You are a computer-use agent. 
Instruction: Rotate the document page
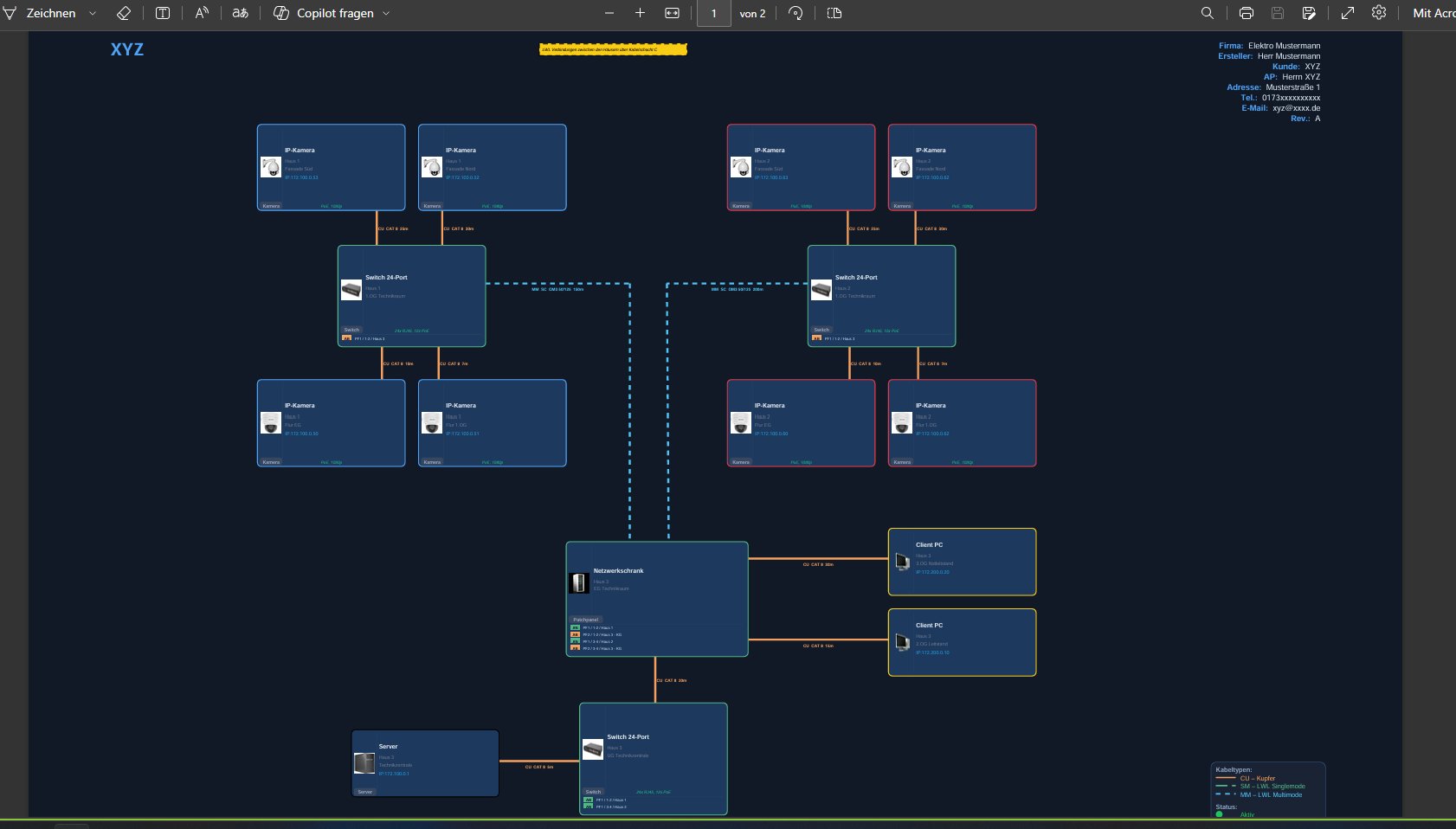[x=796, y=13]
